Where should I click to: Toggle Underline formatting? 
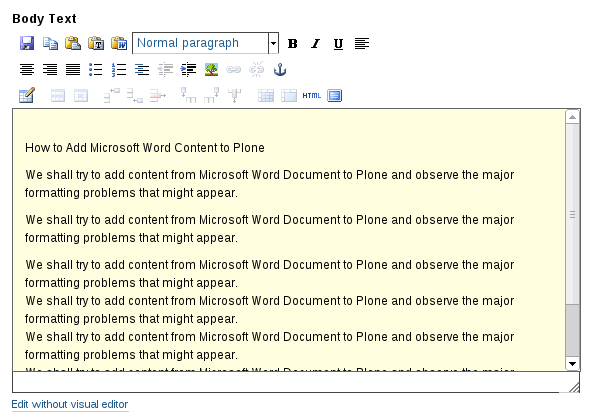click(339, 44)
